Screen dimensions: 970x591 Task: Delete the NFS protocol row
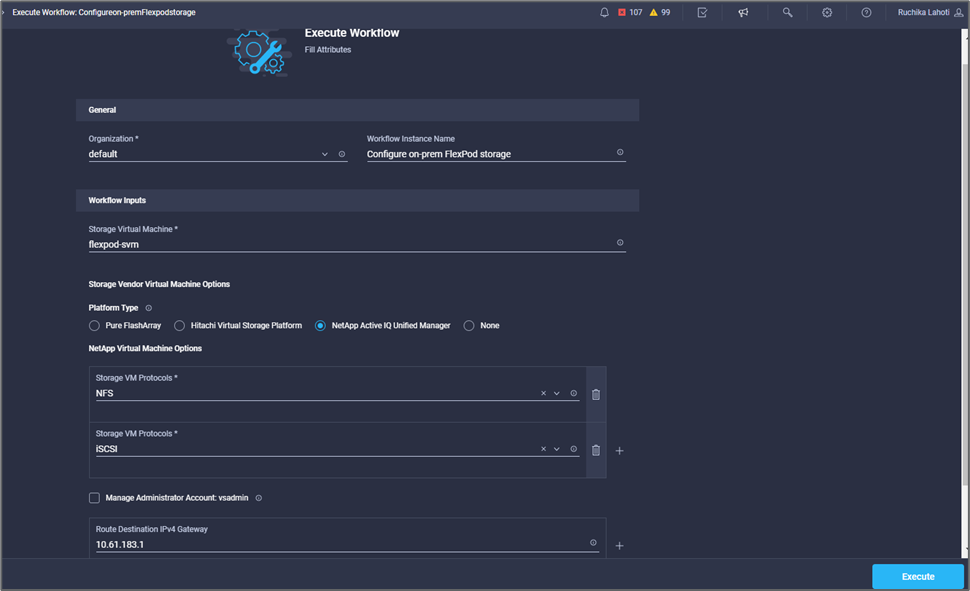click(596, 394)
